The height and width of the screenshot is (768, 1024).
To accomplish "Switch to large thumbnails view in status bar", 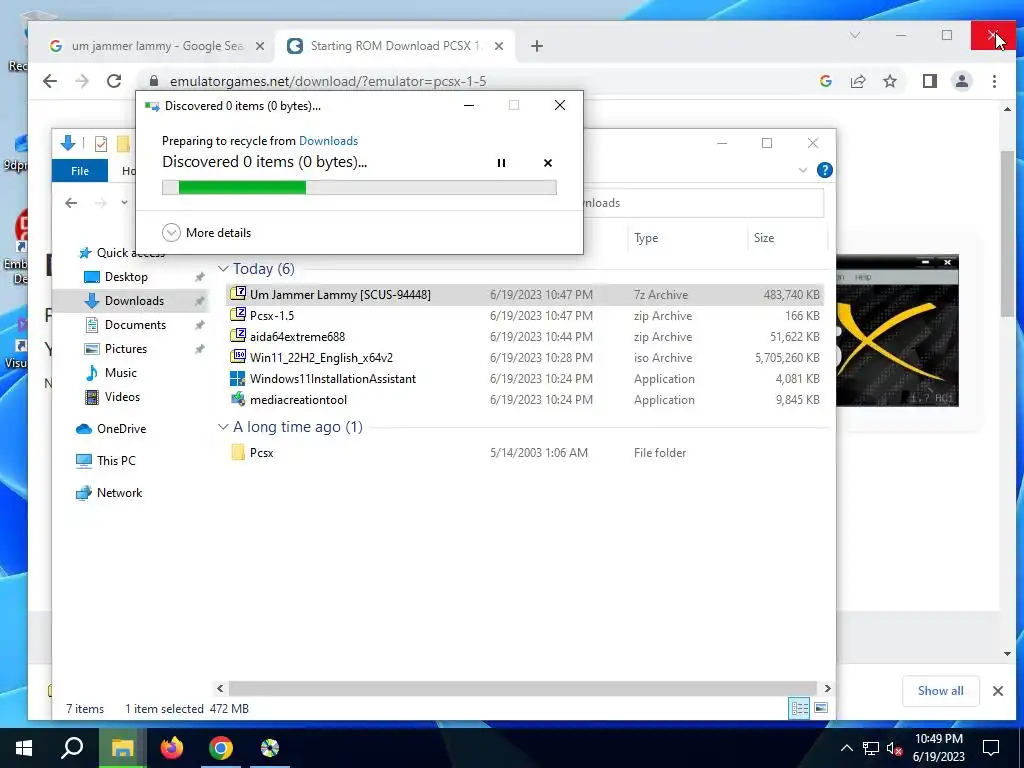I will [x=821, y=708].
